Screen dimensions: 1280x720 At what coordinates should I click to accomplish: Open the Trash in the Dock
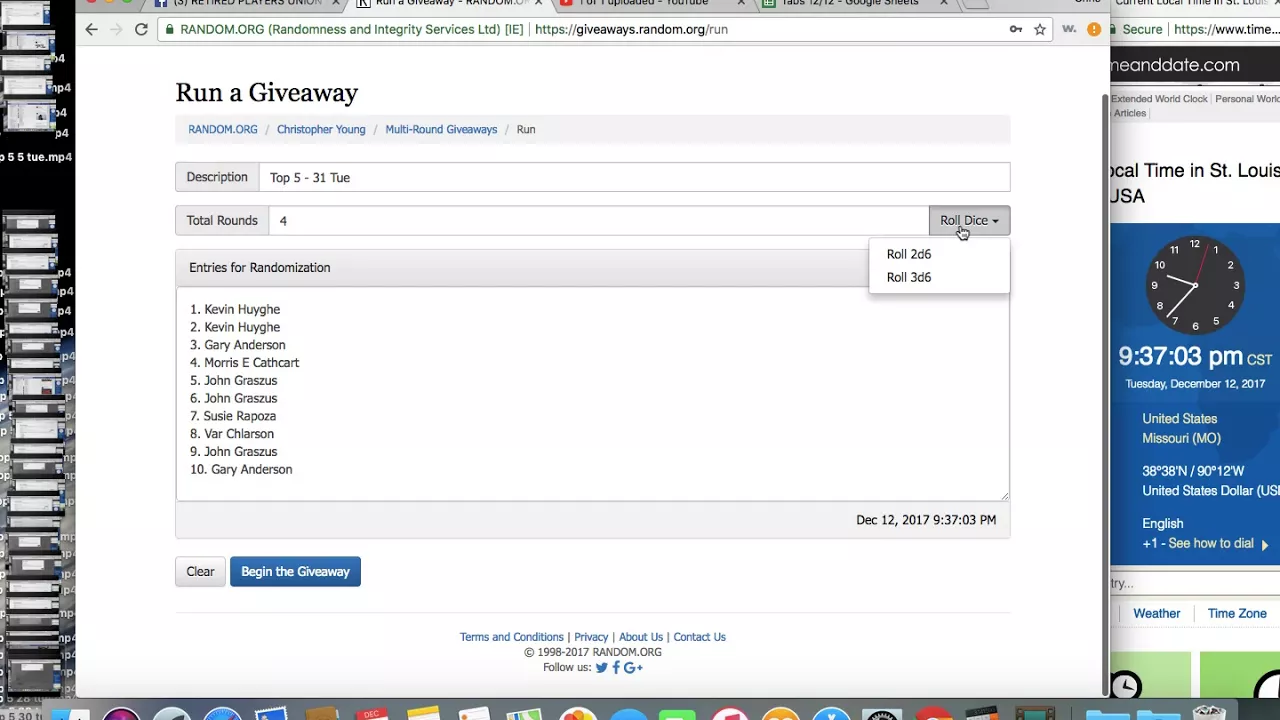1209,713
